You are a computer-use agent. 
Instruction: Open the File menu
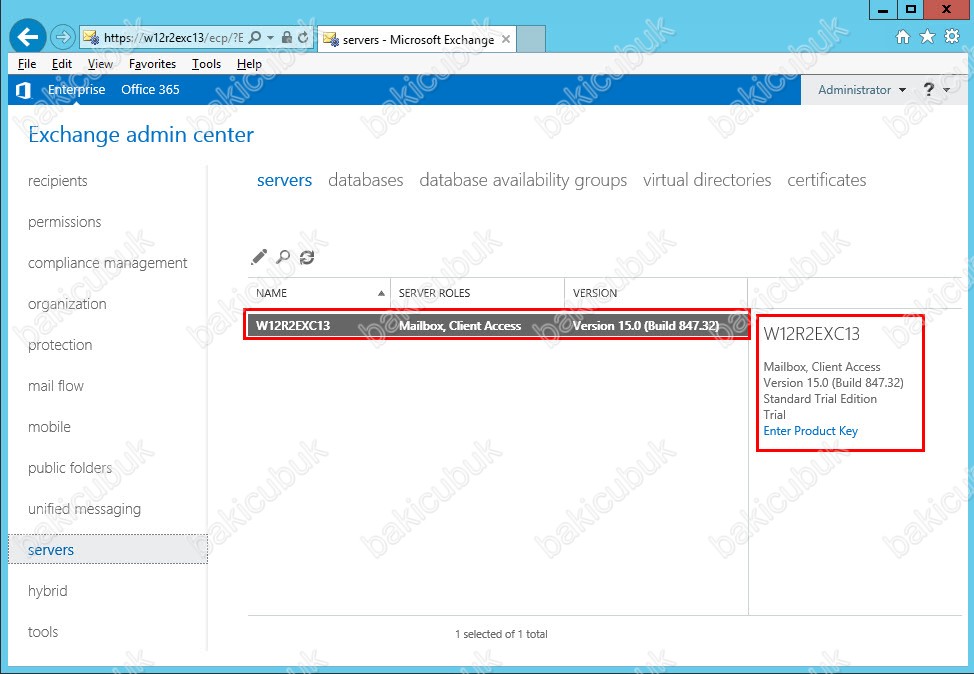(x=27, y=64)
